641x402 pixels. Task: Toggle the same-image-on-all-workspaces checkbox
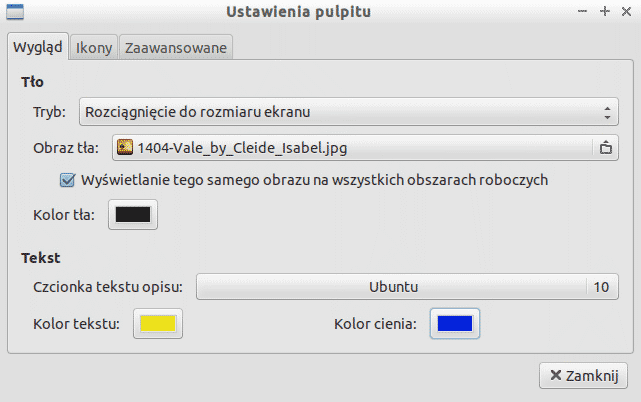68,180
